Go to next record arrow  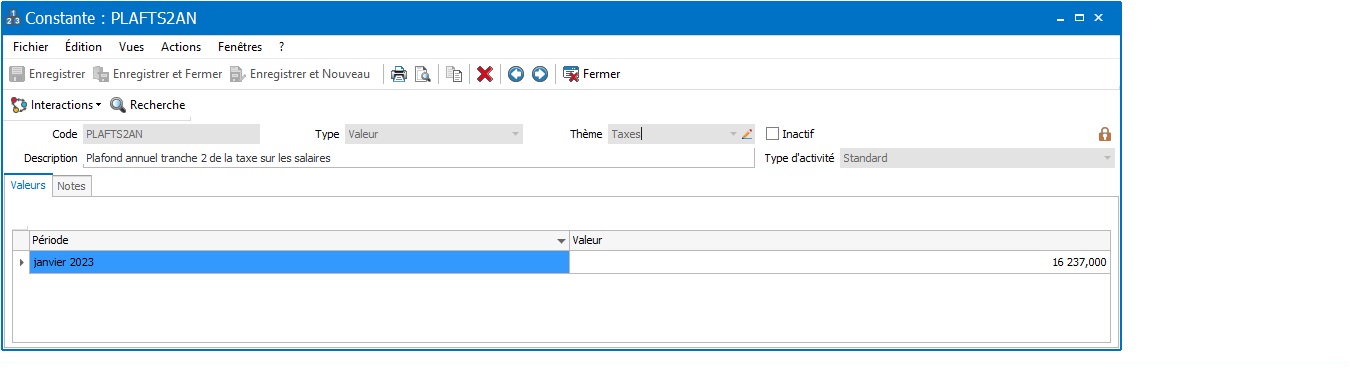click(x=540, y=74)
